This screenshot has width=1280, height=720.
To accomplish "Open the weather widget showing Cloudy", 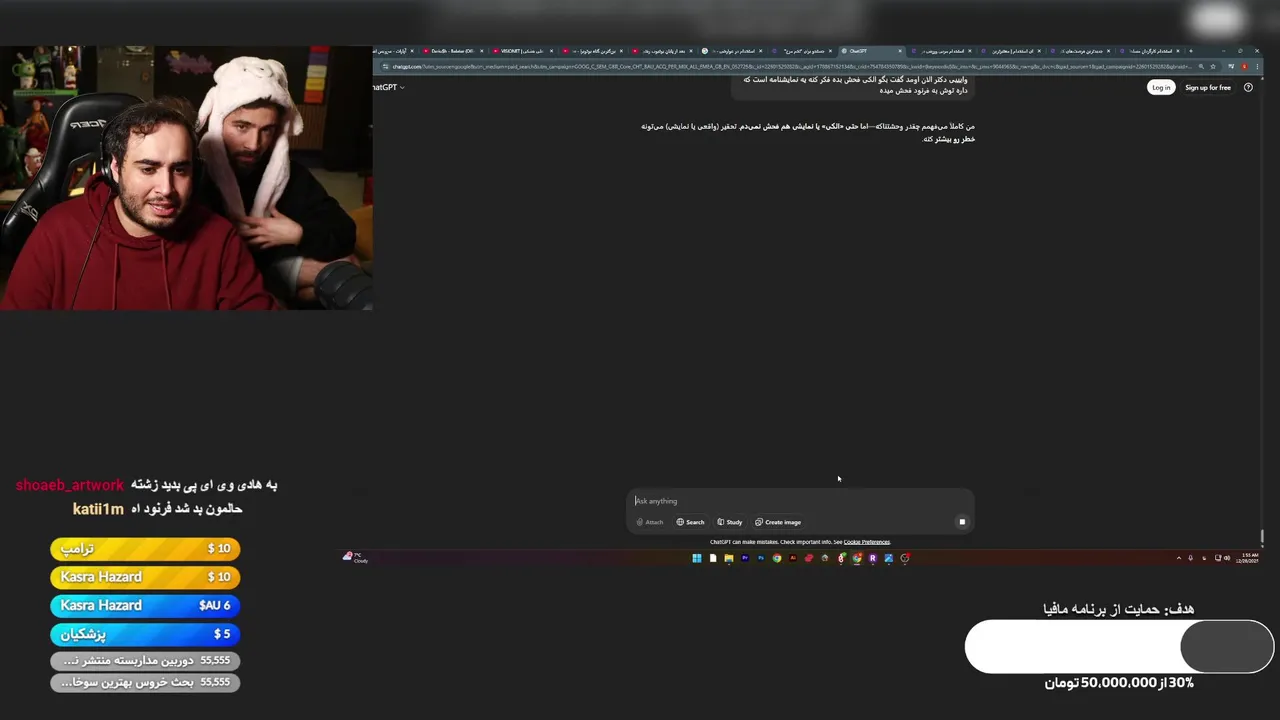I will (x=355, y=558).
